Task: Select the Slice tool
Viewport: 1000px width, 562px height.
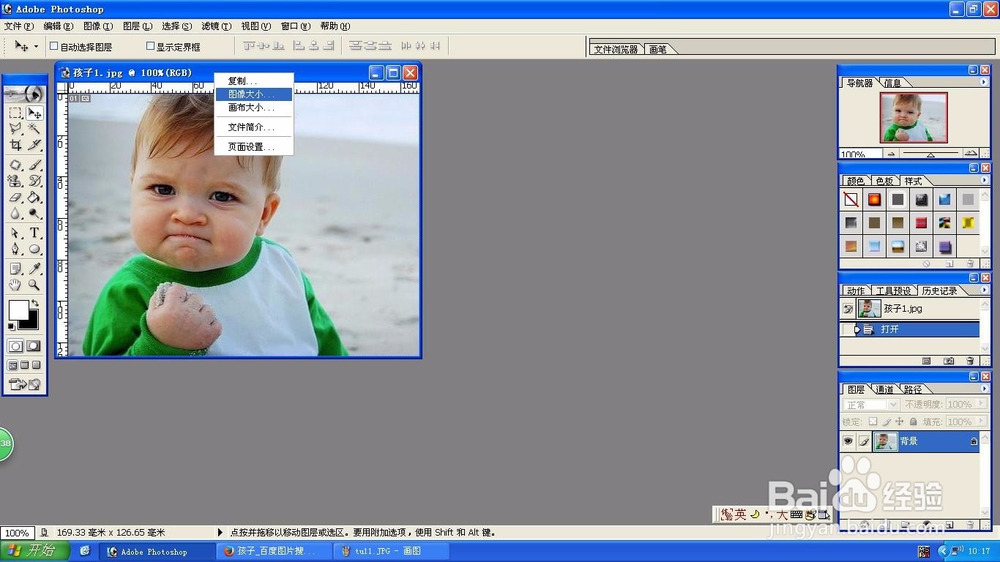Action: click(x=34, y=145)
